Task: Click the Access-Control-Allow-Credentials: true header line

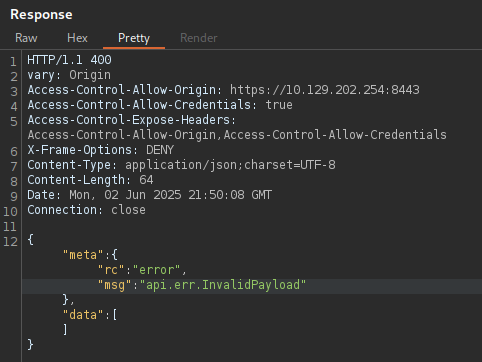Action: 160,105
